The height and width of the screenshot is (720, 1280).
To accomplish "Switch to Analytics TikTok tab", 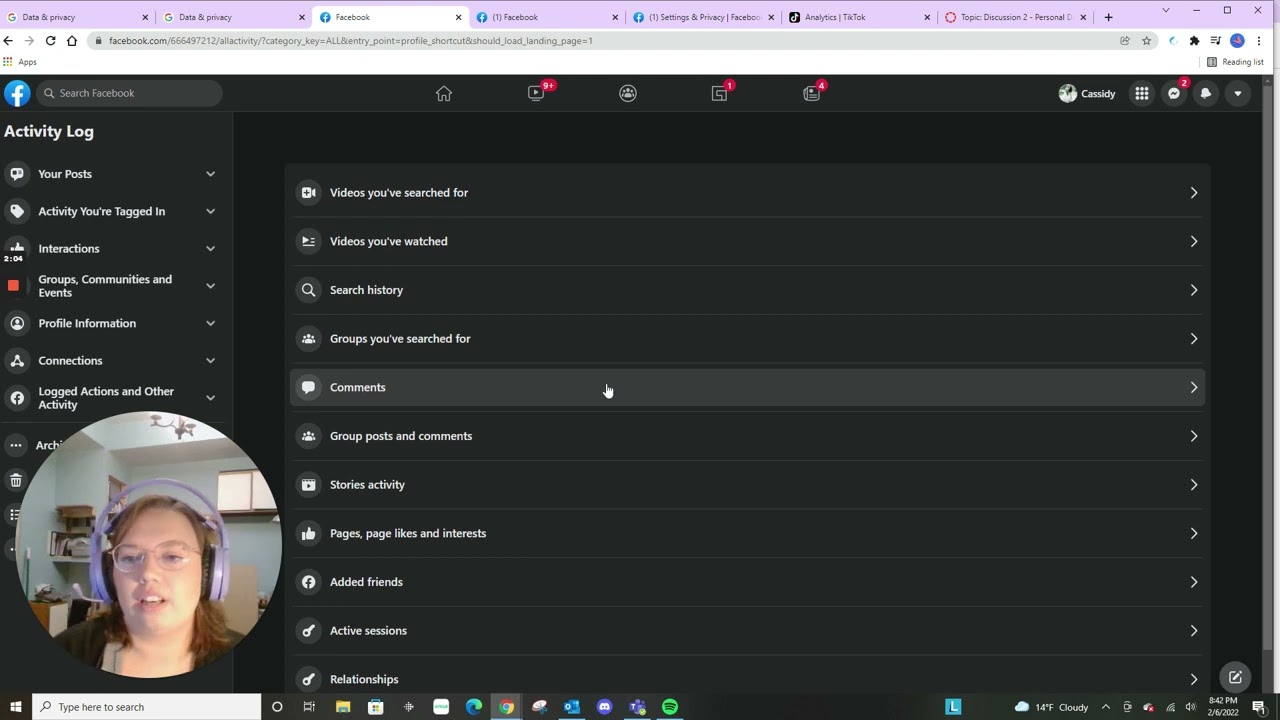I will click(x=859, y=17).
